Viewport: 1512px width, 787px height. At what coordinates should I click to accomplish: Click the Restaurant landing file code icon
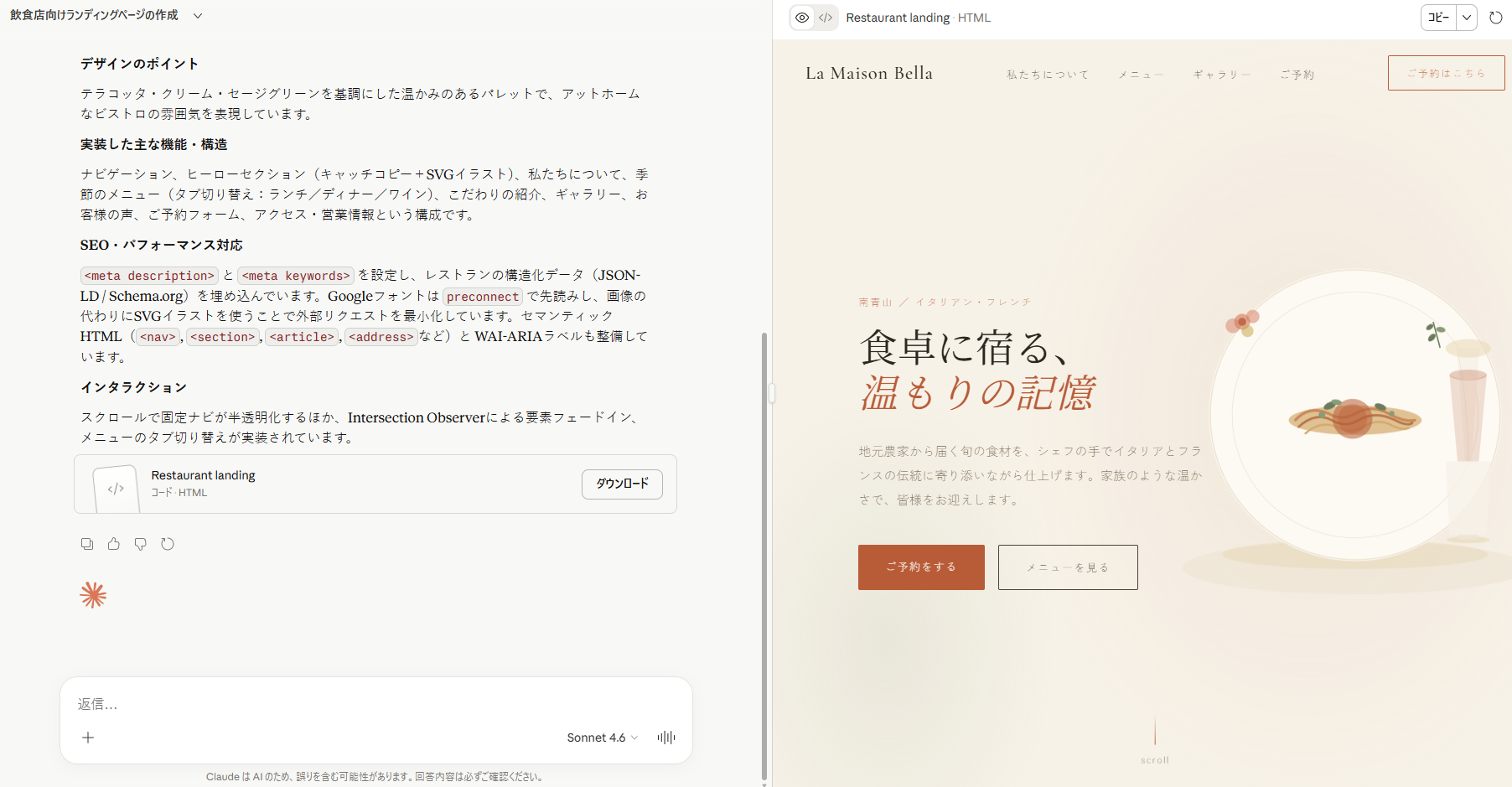point(117,489)
